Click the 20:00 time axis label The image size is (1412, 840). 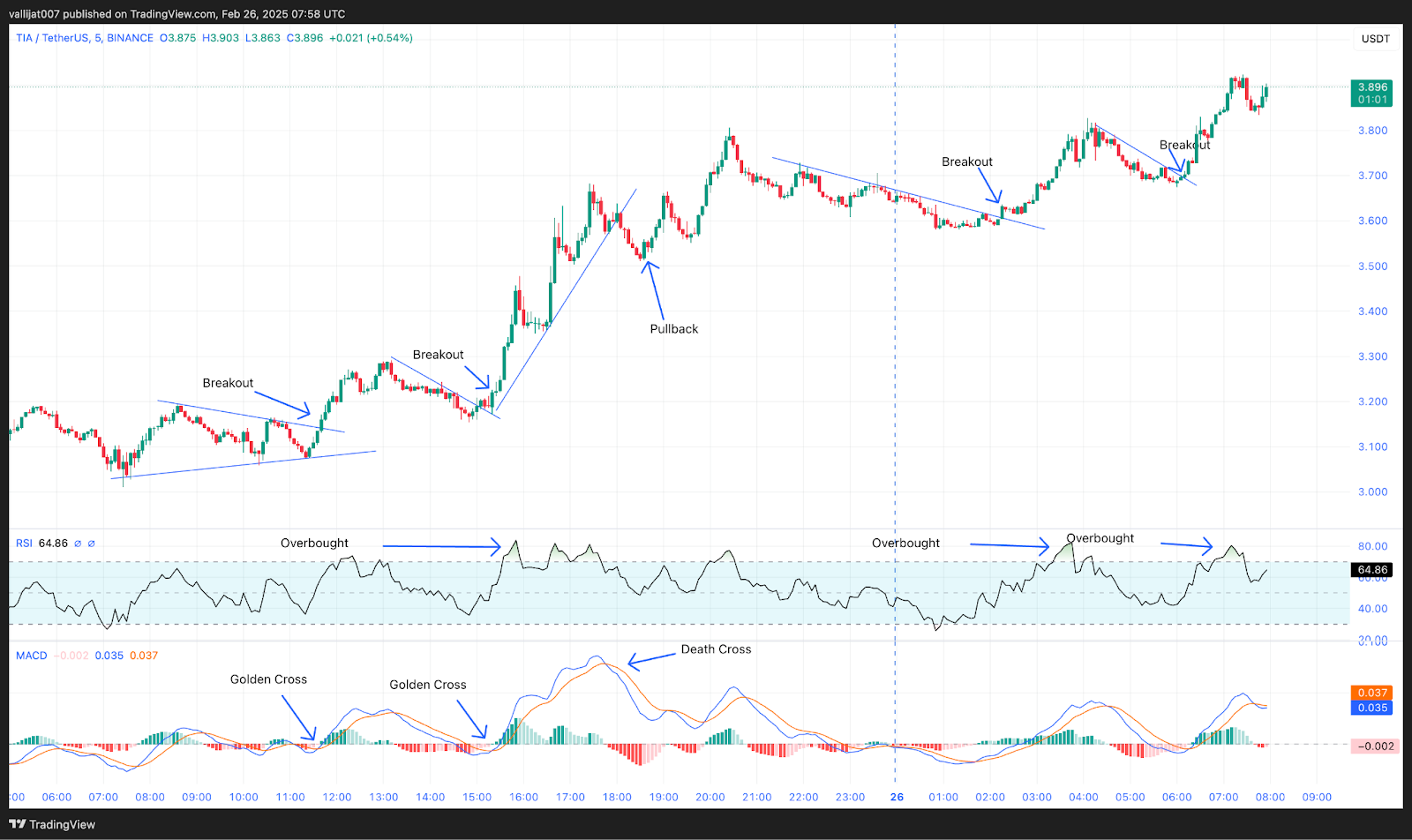pos(710,797)
